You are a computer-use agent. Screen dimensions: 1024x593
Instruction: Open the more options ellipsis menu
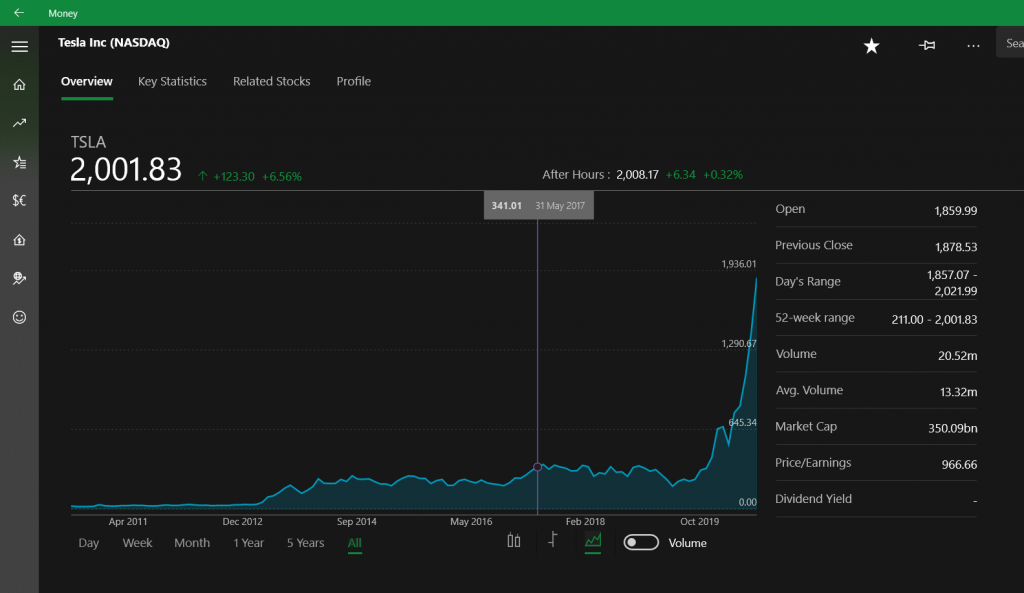[x=973, y=46]
